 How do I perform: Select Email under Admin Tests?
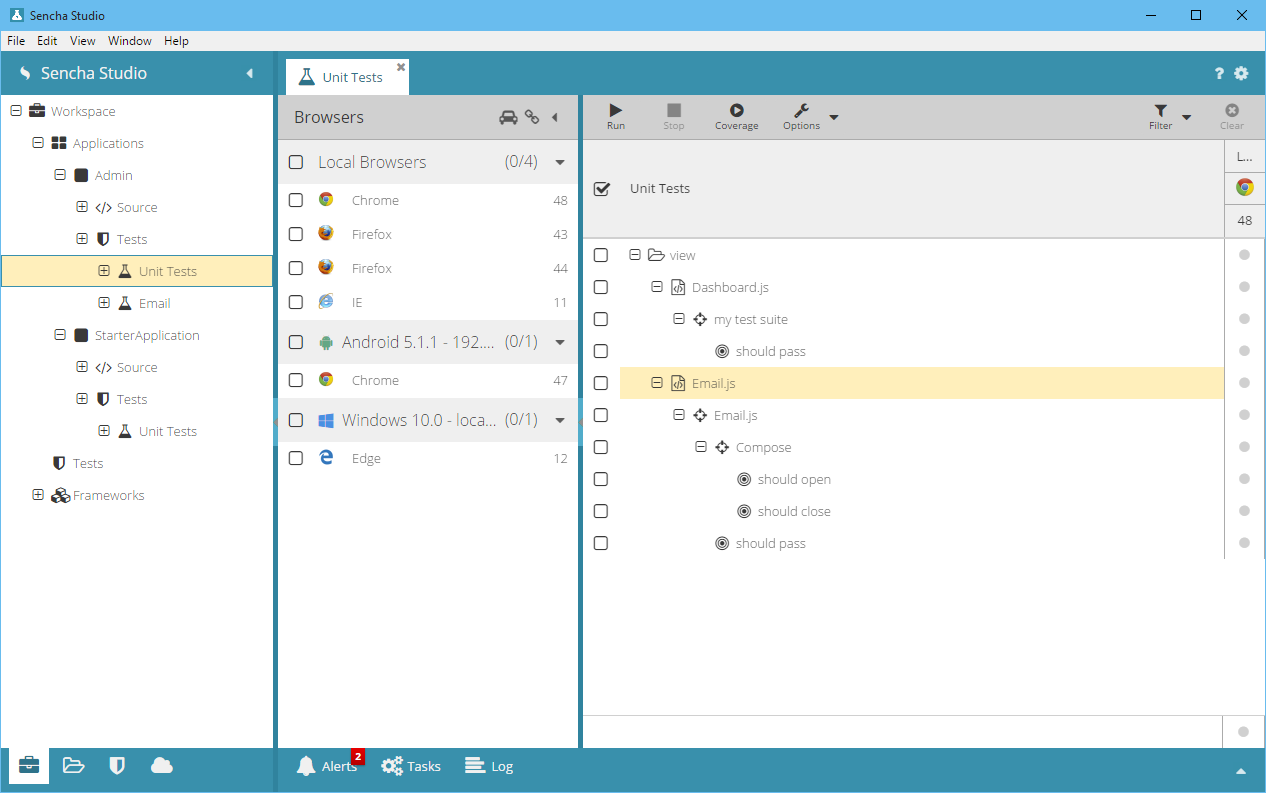tap(154, 303)
